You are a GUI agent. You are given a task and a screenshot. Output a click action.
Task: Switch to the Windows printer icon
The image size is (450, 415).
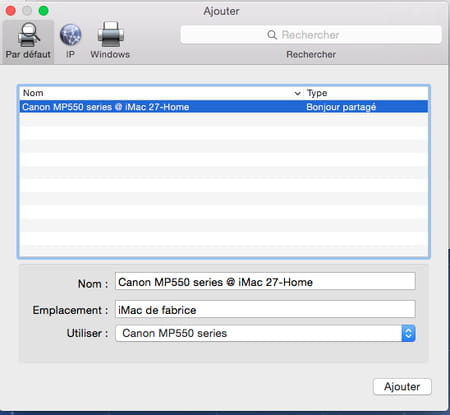(x=110, y=34)
